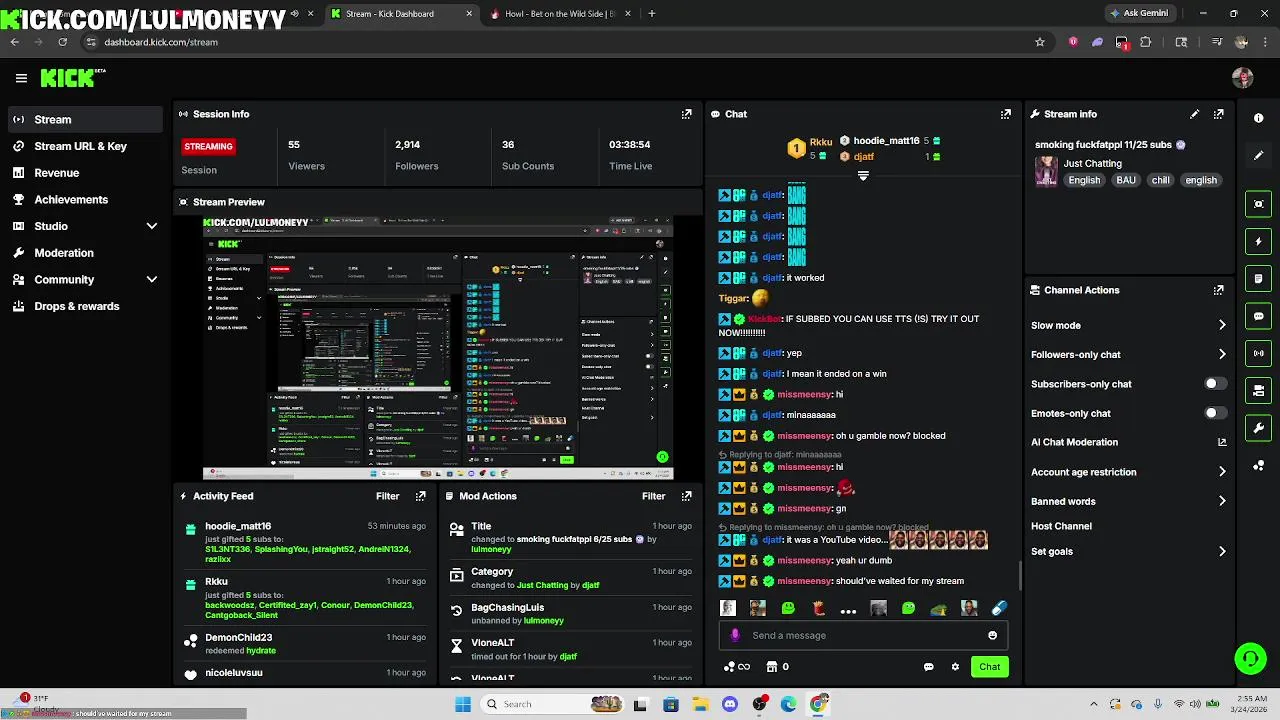Click the browser address bar
Image resolution: width=1280 pixels, height=720 pixels.
[560, 42]
